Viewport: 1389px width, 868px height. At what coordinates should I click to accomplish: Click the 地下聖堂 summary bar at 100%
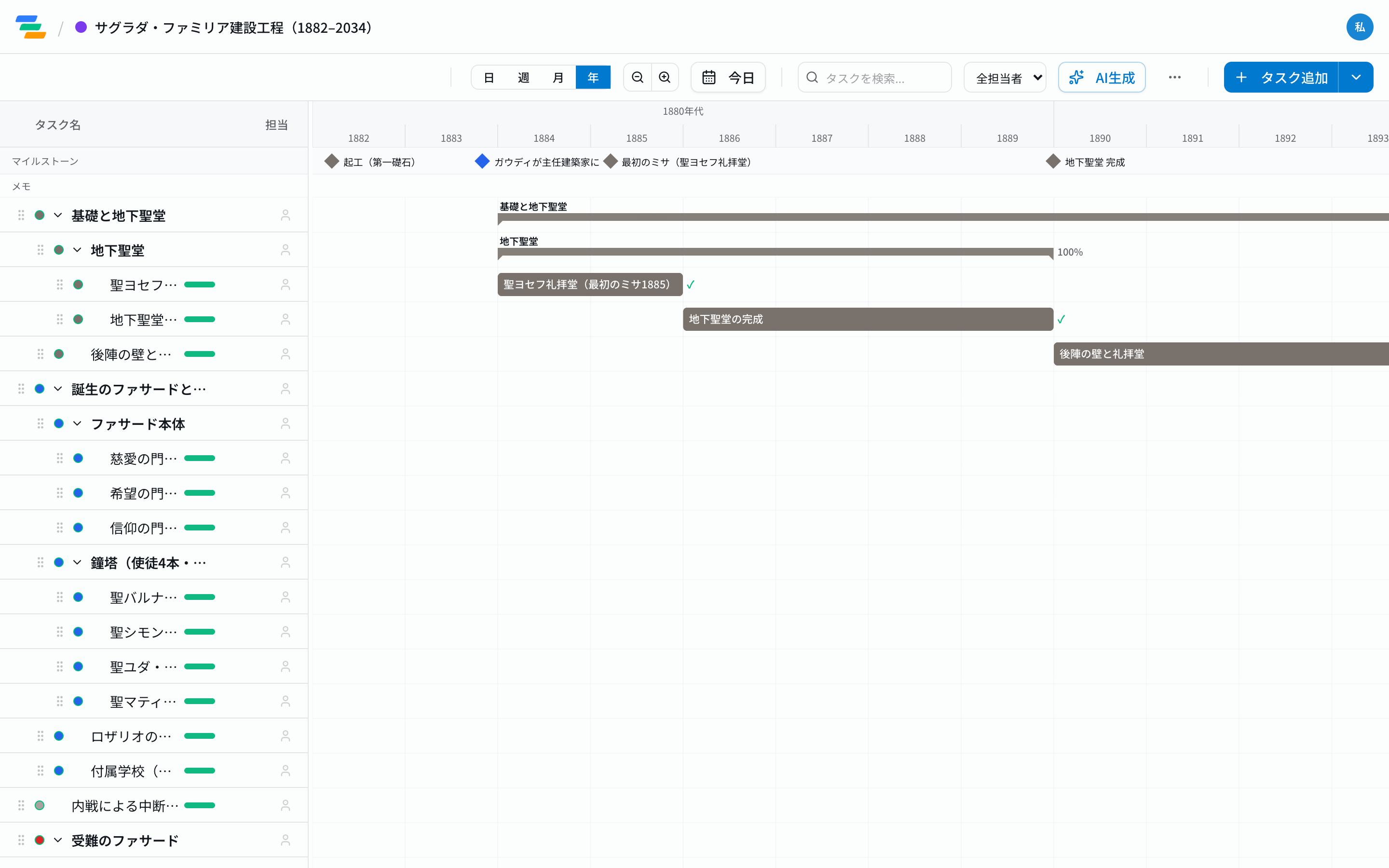click(x=776, y=252)
